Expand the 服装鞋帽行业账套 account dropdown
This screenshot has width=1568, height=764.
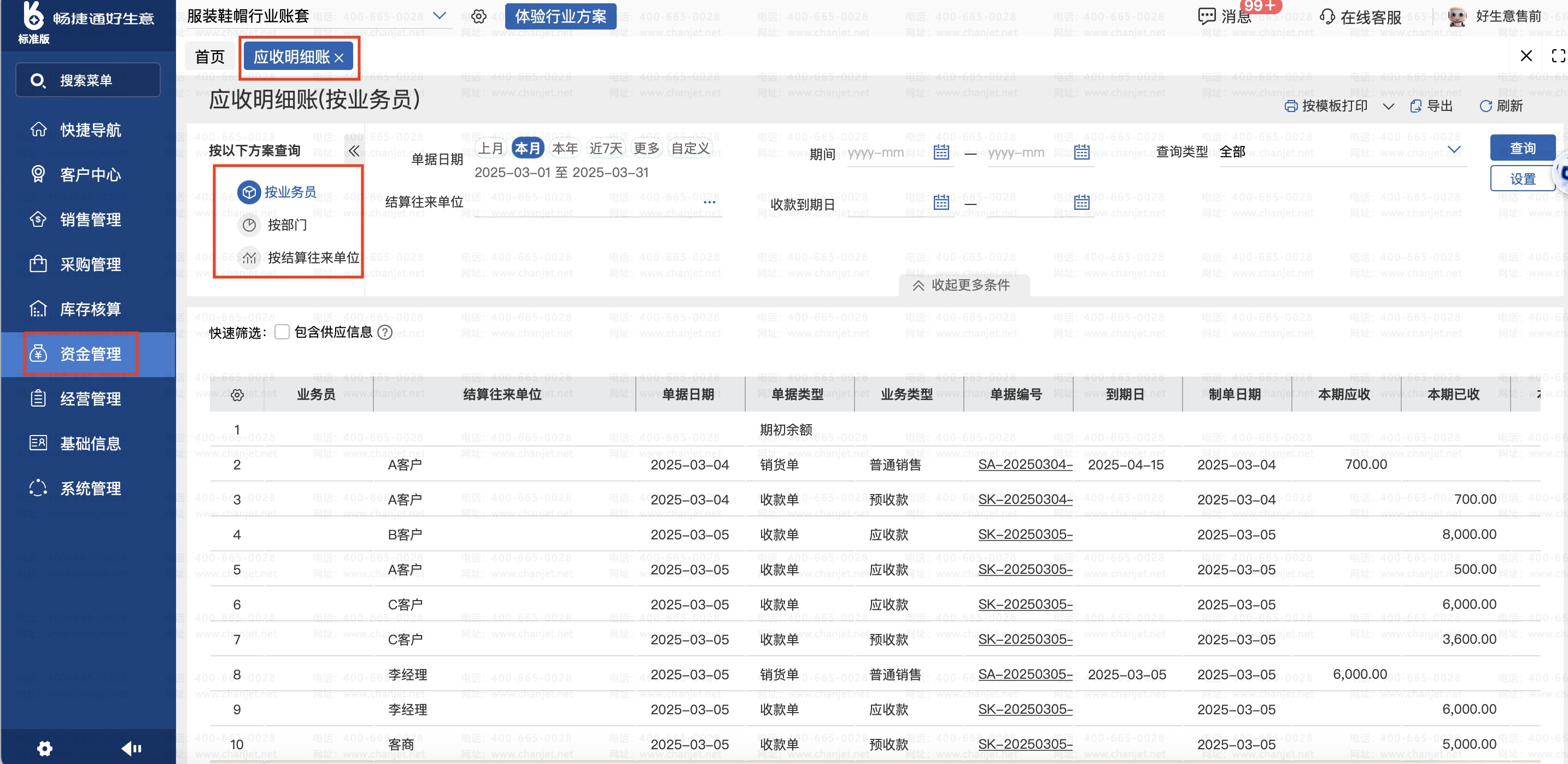point(440,16)
